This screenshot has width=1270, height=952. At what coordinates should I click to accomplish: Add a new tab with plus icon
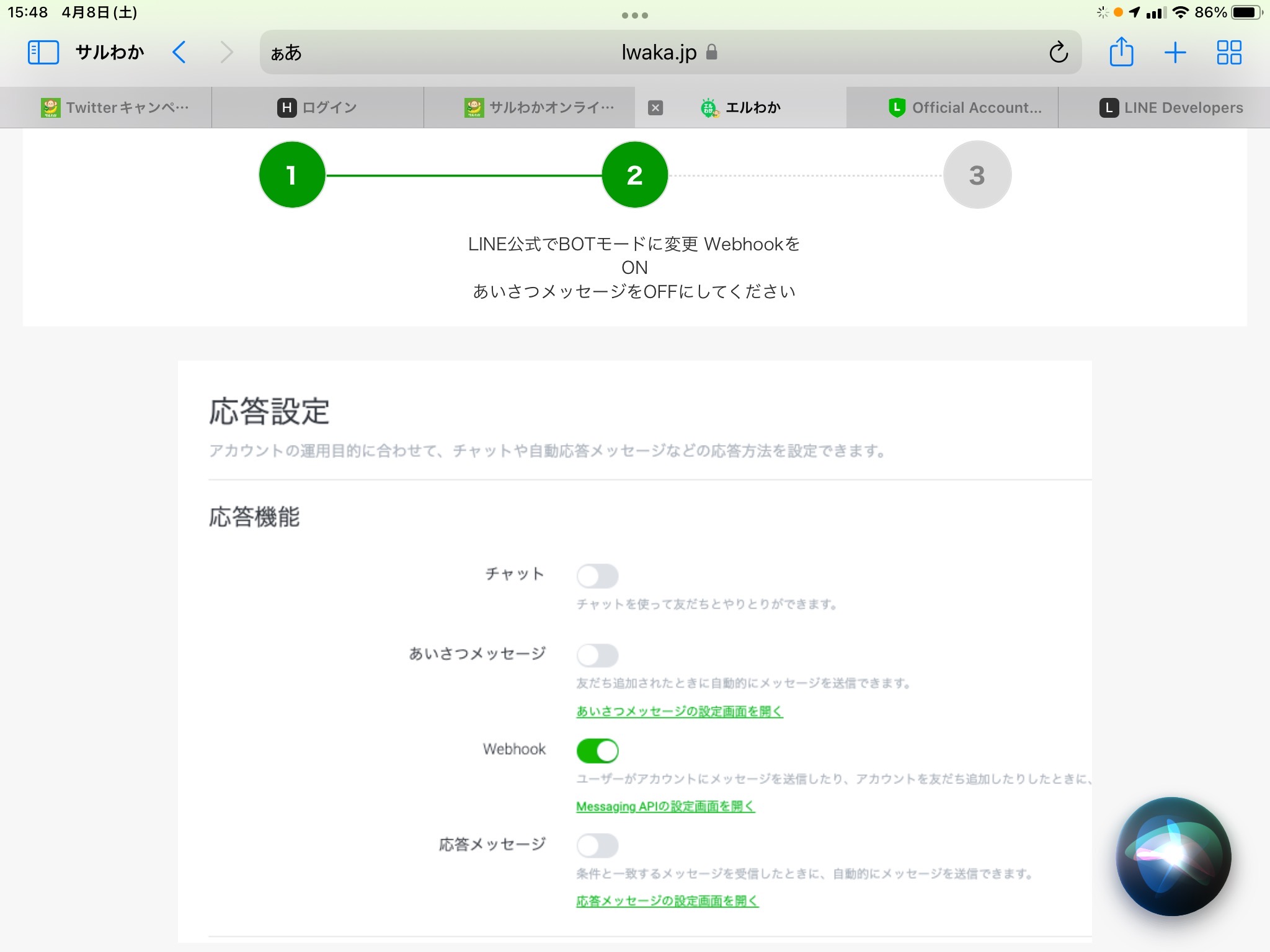(x=1175, y=53)
